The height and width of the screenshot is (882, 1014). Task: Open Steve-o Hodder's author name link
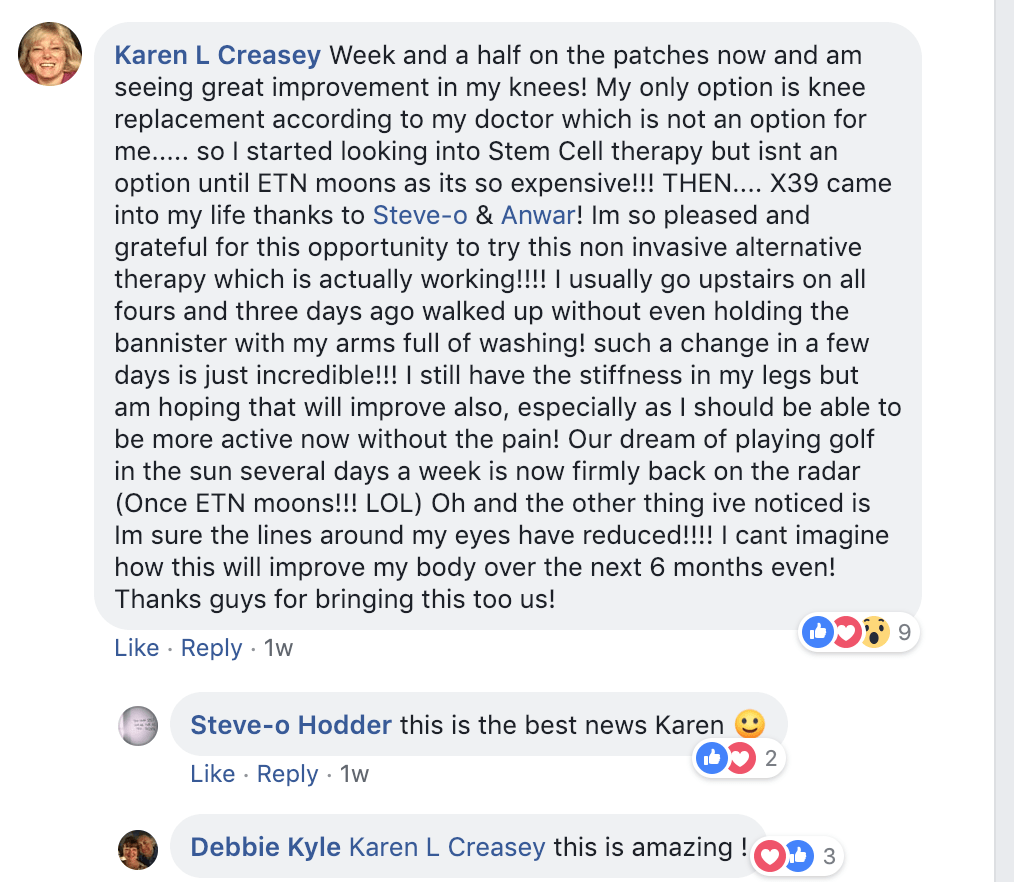291,725
